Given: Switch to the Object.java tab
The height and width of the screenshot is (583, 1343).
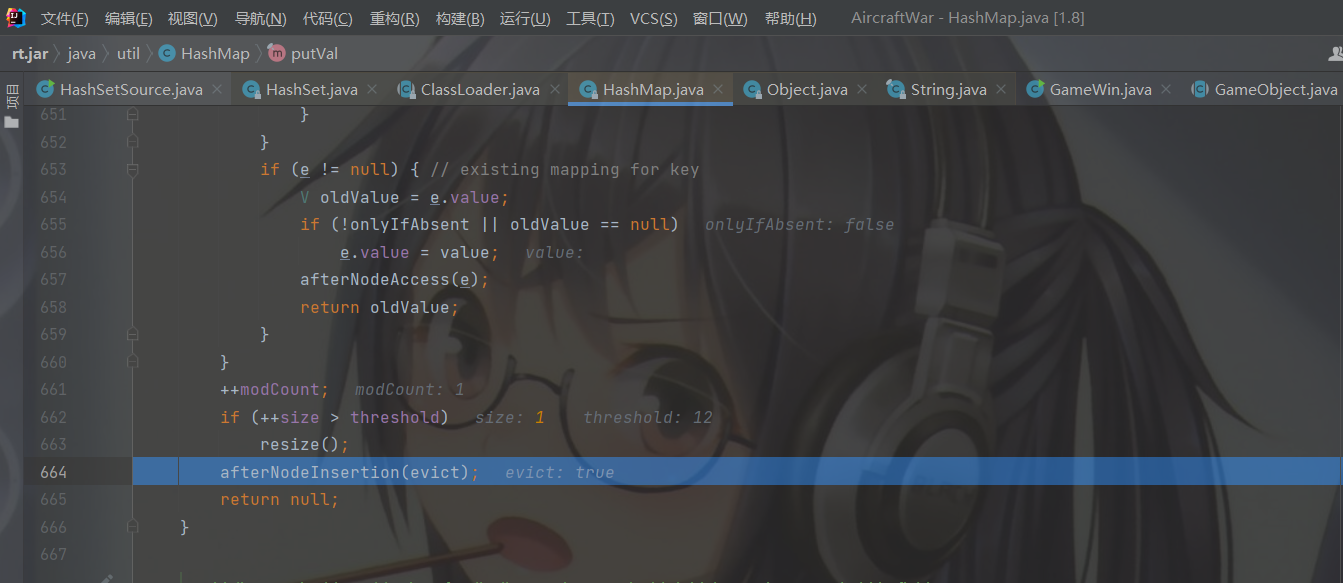Looking at the screenshot, I should [x=807, y=89].
